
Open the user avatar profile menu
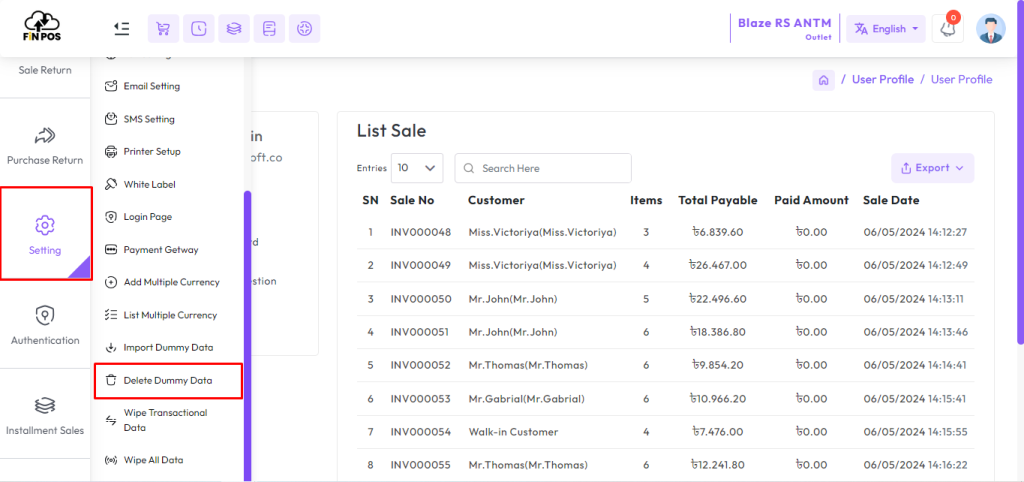[990, 29]
